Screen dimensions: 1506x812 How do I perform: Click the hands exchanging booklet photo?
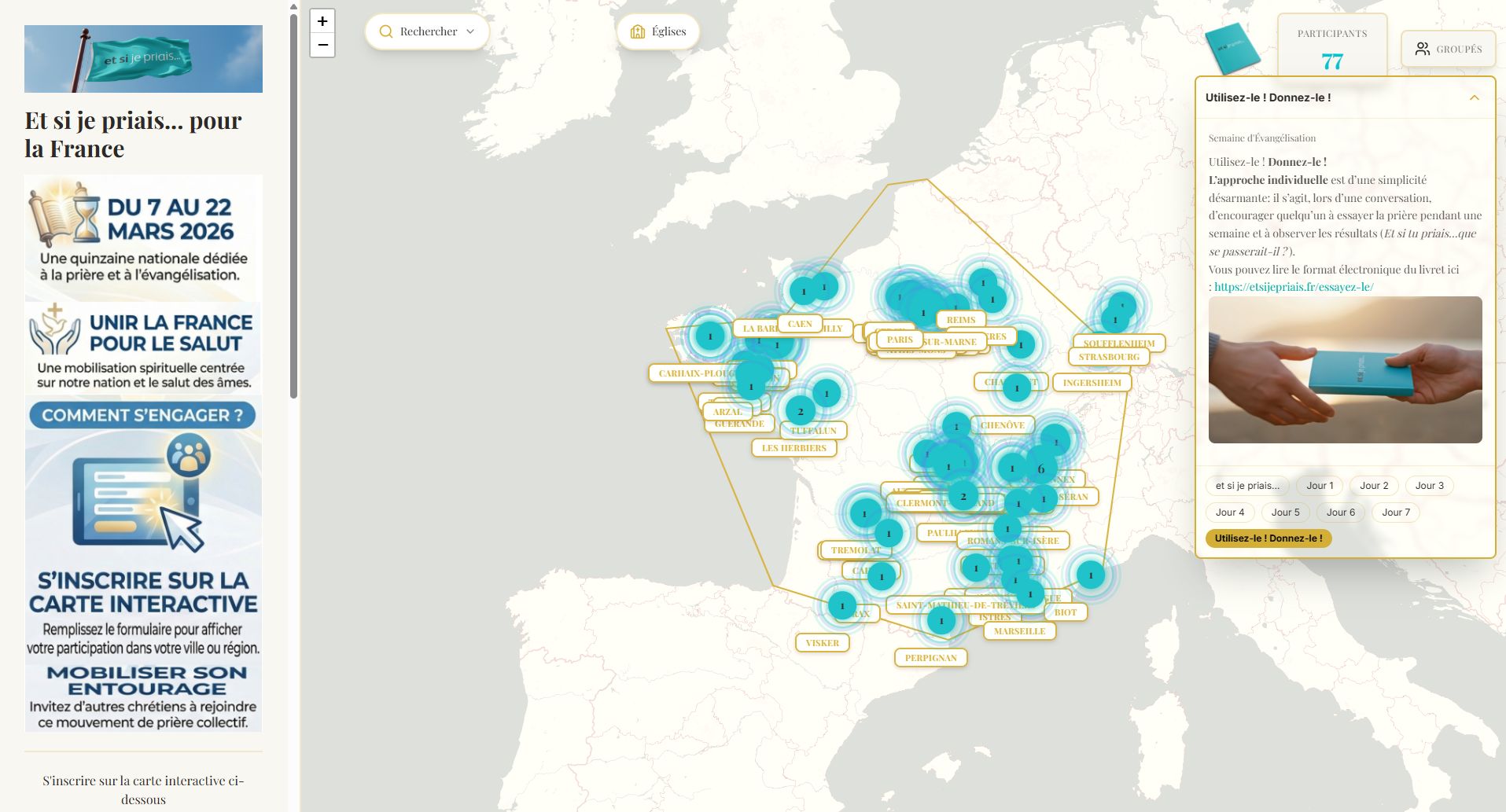(x=1345, y=369)
